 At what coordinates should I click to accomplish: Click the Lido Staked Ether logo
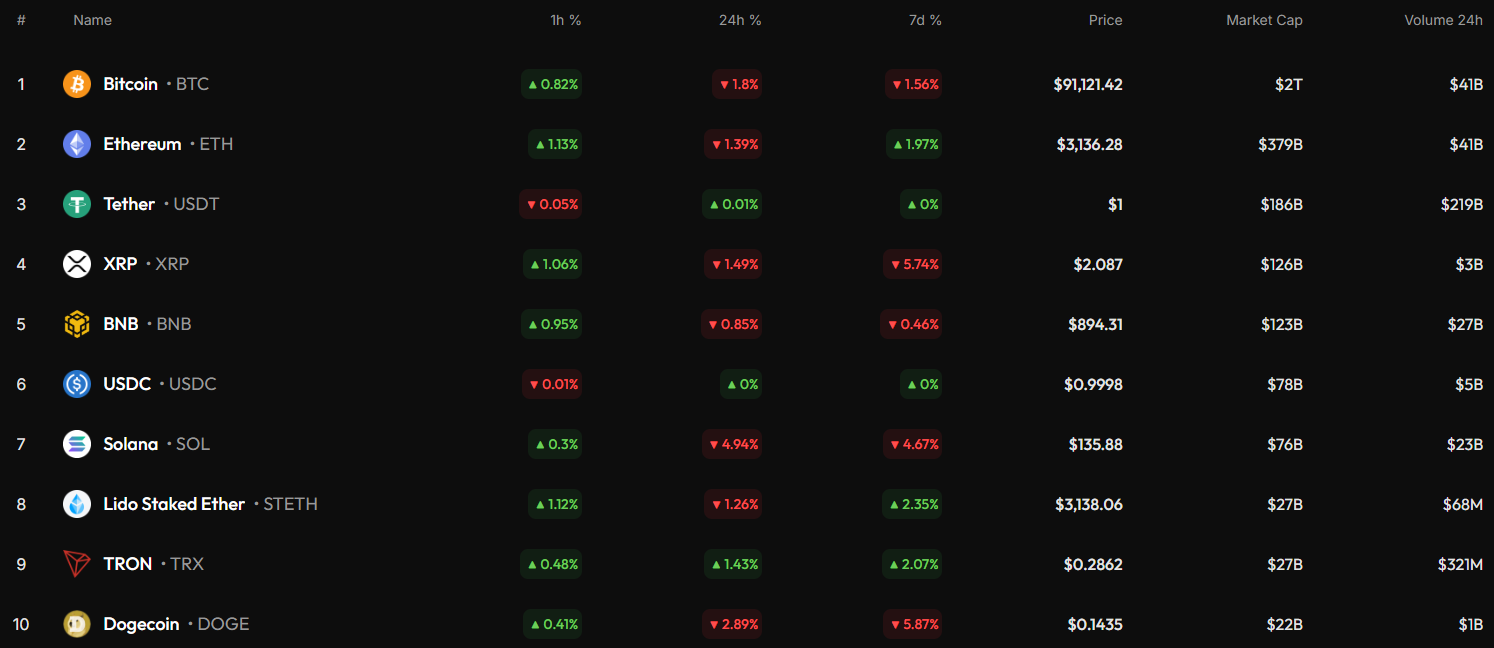pos(77,504)
